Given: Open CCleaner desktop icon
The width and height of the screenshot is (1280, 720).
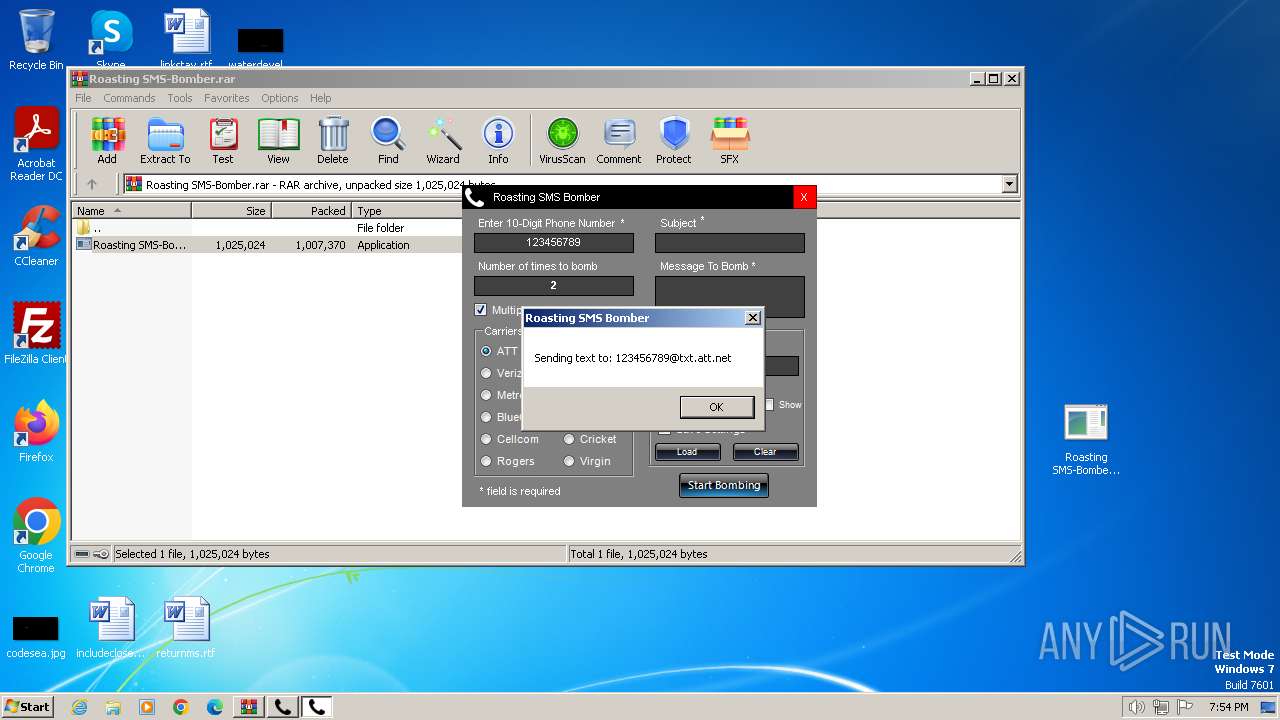Looking at the screenshot, I should pyautogui.click(x=36, y=236).
